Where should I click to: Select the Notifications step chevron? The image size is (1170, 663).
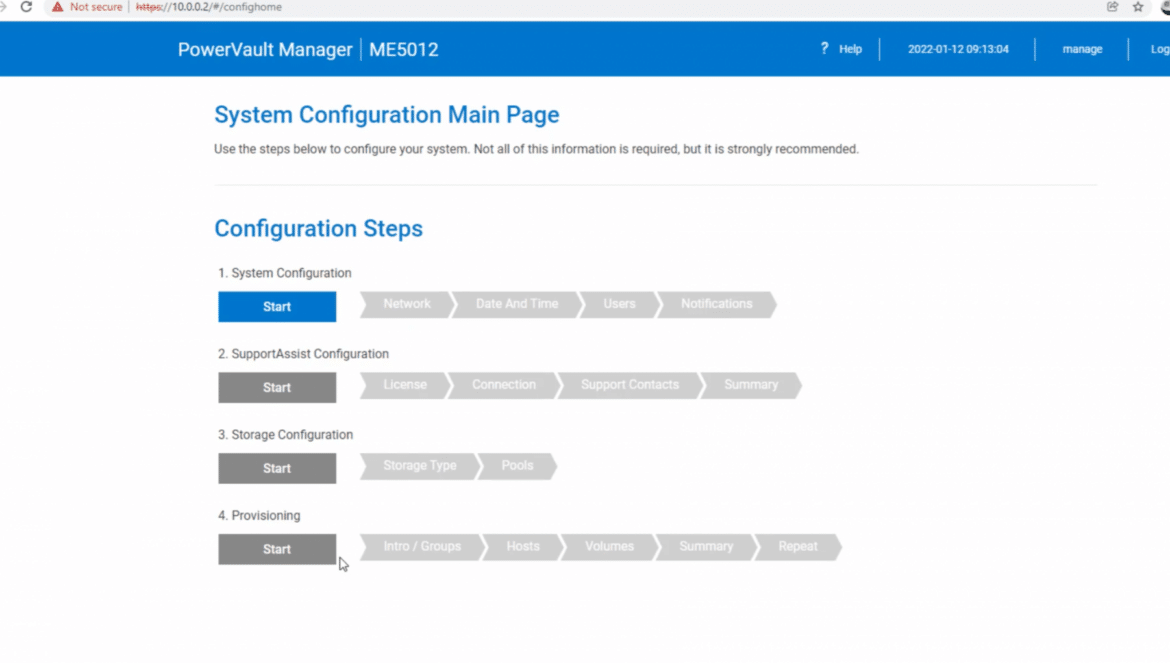[x=716, y=304]
